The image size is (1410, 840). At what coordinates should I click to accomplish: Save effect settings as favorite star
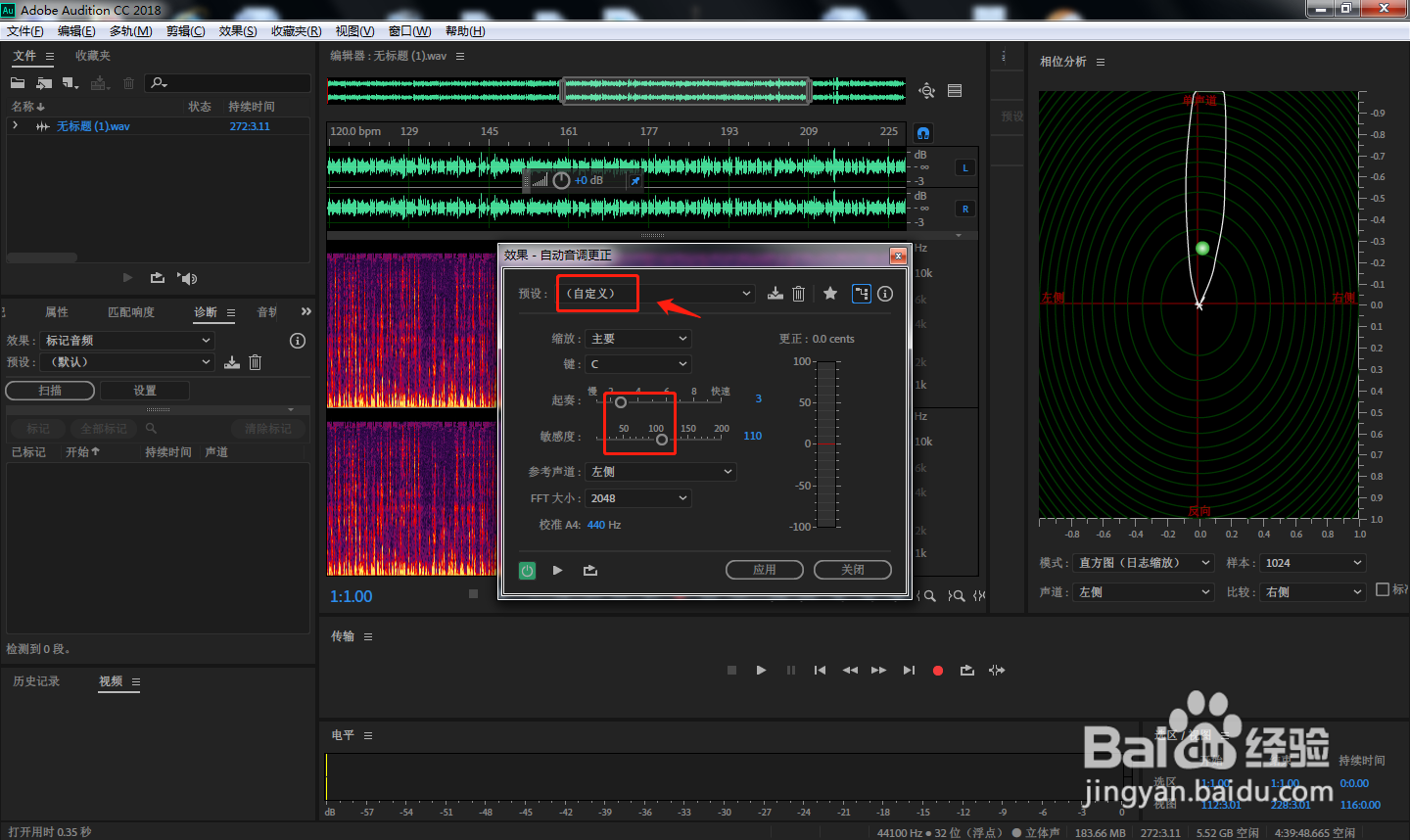pos(830,294)
